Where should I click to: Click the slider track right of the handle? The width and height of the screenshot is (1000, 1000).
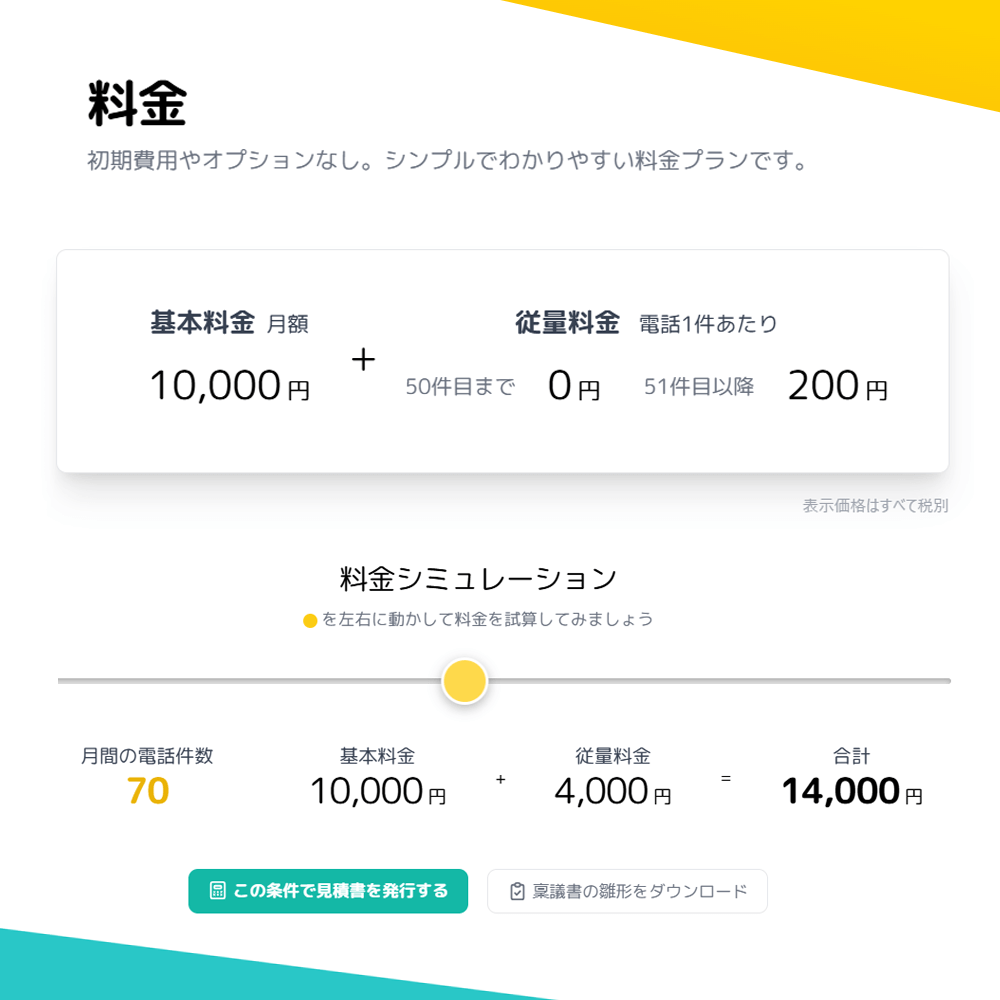(x=720, y=681)
